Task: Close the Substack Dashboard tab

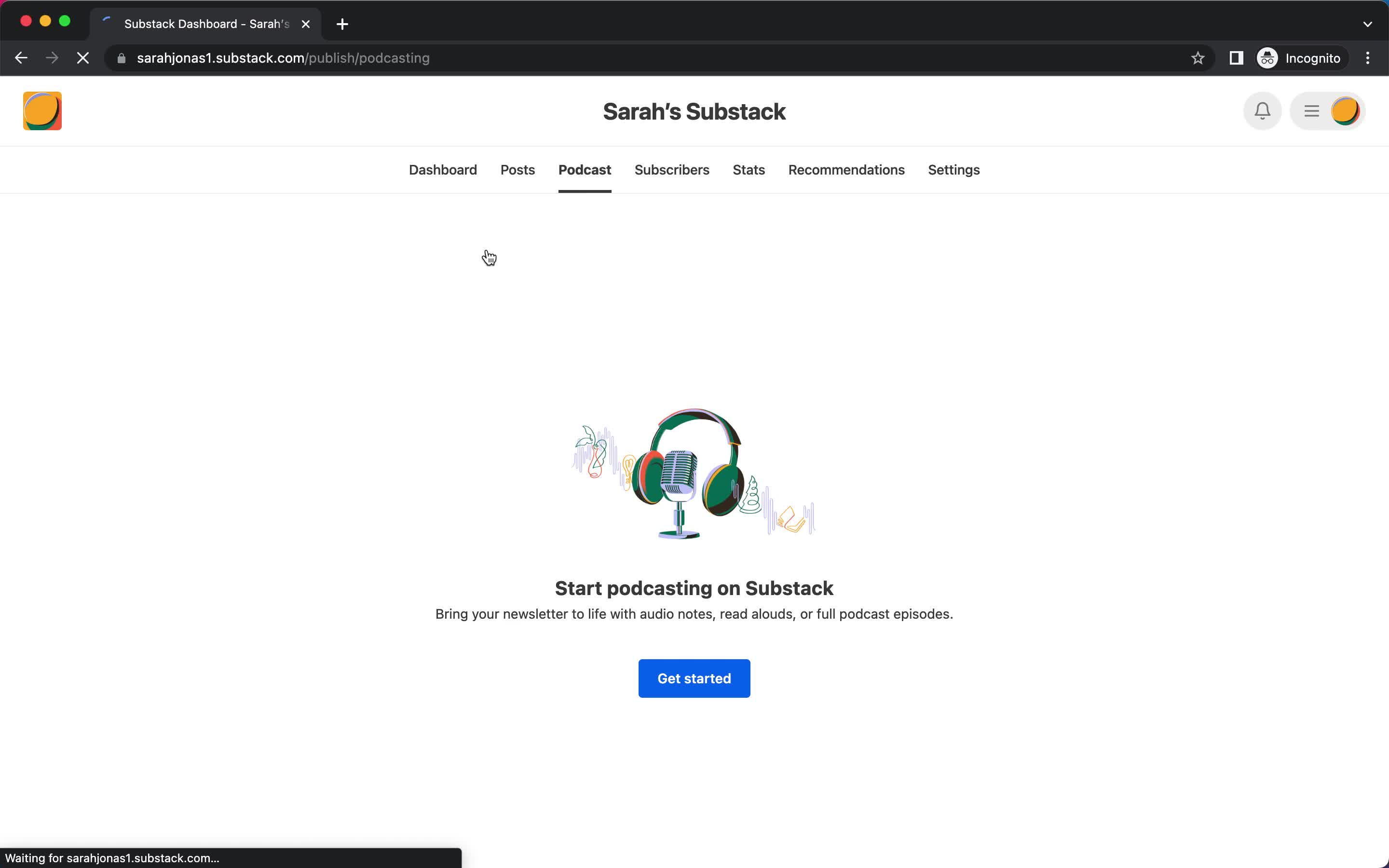Action: 306,24
